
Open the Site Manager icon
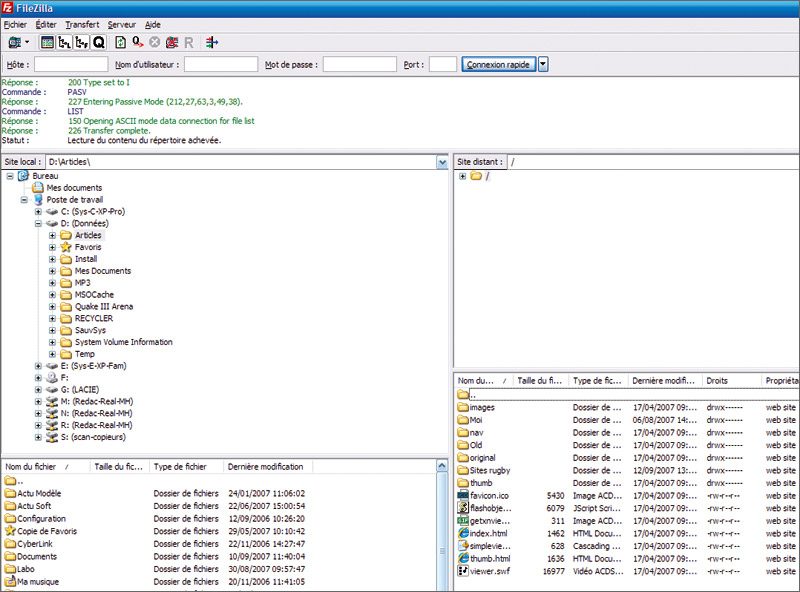14,42
